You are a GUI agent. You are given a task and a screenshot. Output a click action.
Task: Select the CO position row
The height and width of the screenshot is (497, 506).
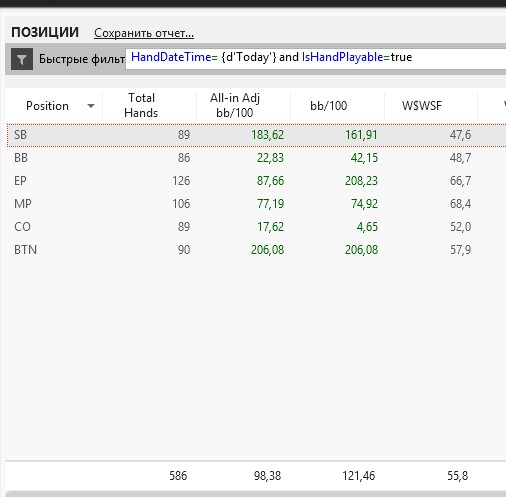[x=256, y=227]
